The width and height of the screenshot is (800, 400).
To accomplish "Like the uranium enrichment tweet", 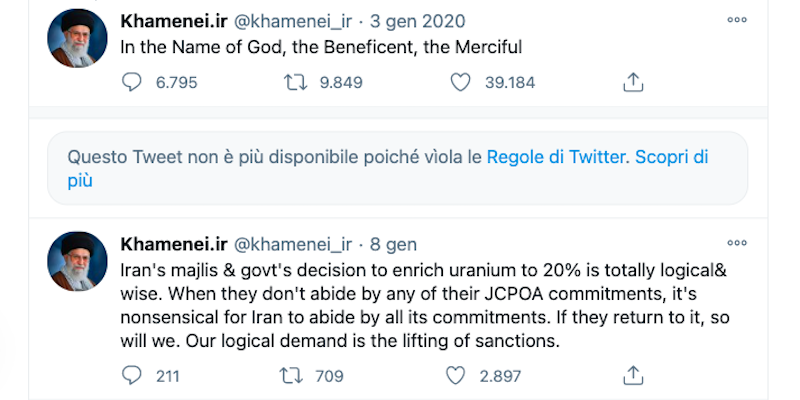I will tap(456, 376).
